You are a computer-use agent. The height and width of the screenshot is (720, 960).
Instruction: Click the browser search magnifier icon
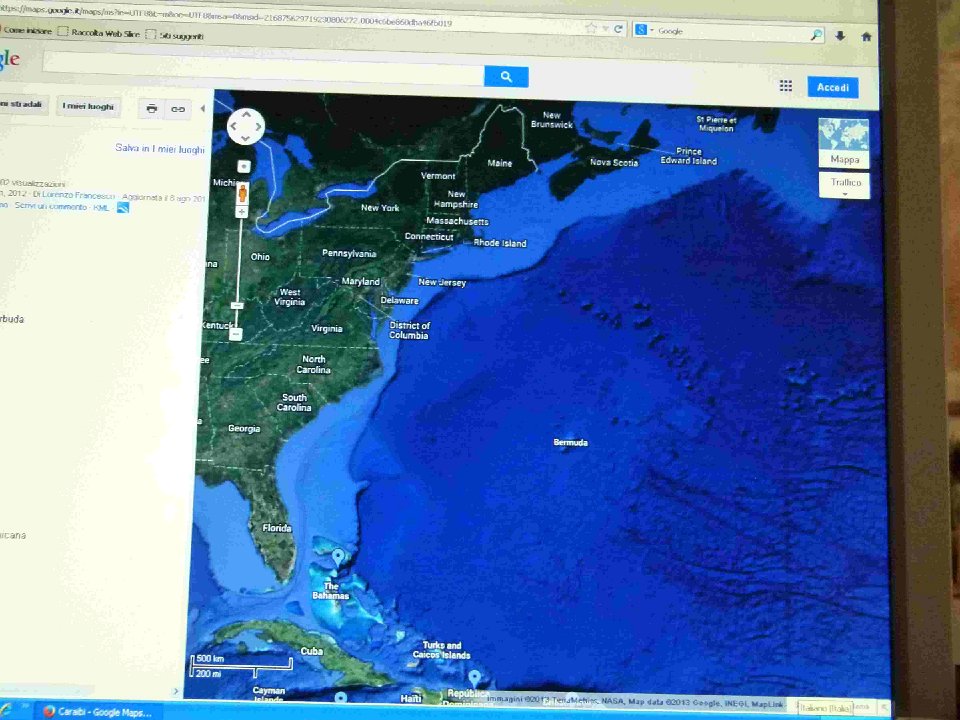click(x=816, y=35)
